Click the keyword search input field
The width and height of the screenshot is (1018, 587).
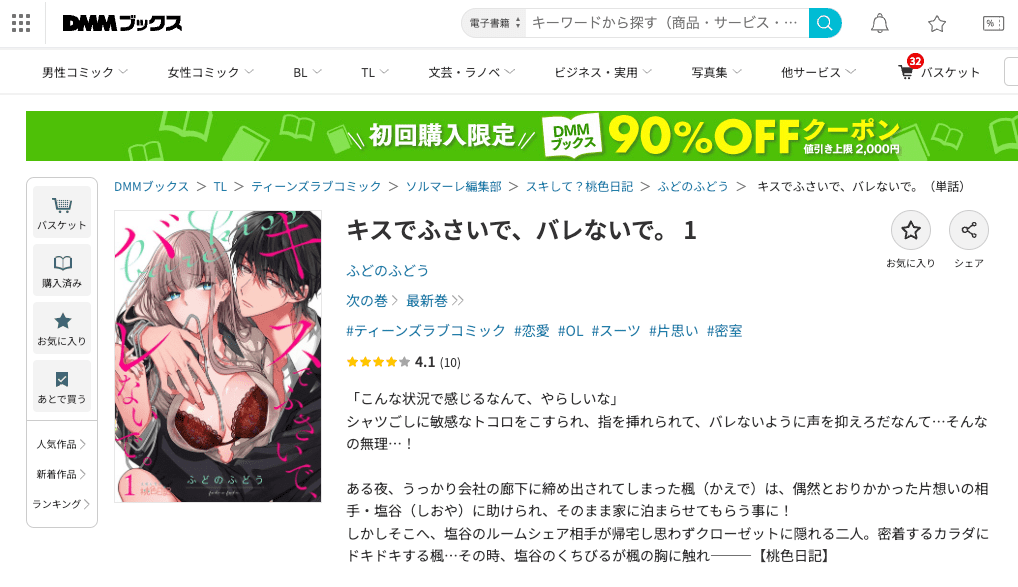pyautogui.click(x=667, y=23)
